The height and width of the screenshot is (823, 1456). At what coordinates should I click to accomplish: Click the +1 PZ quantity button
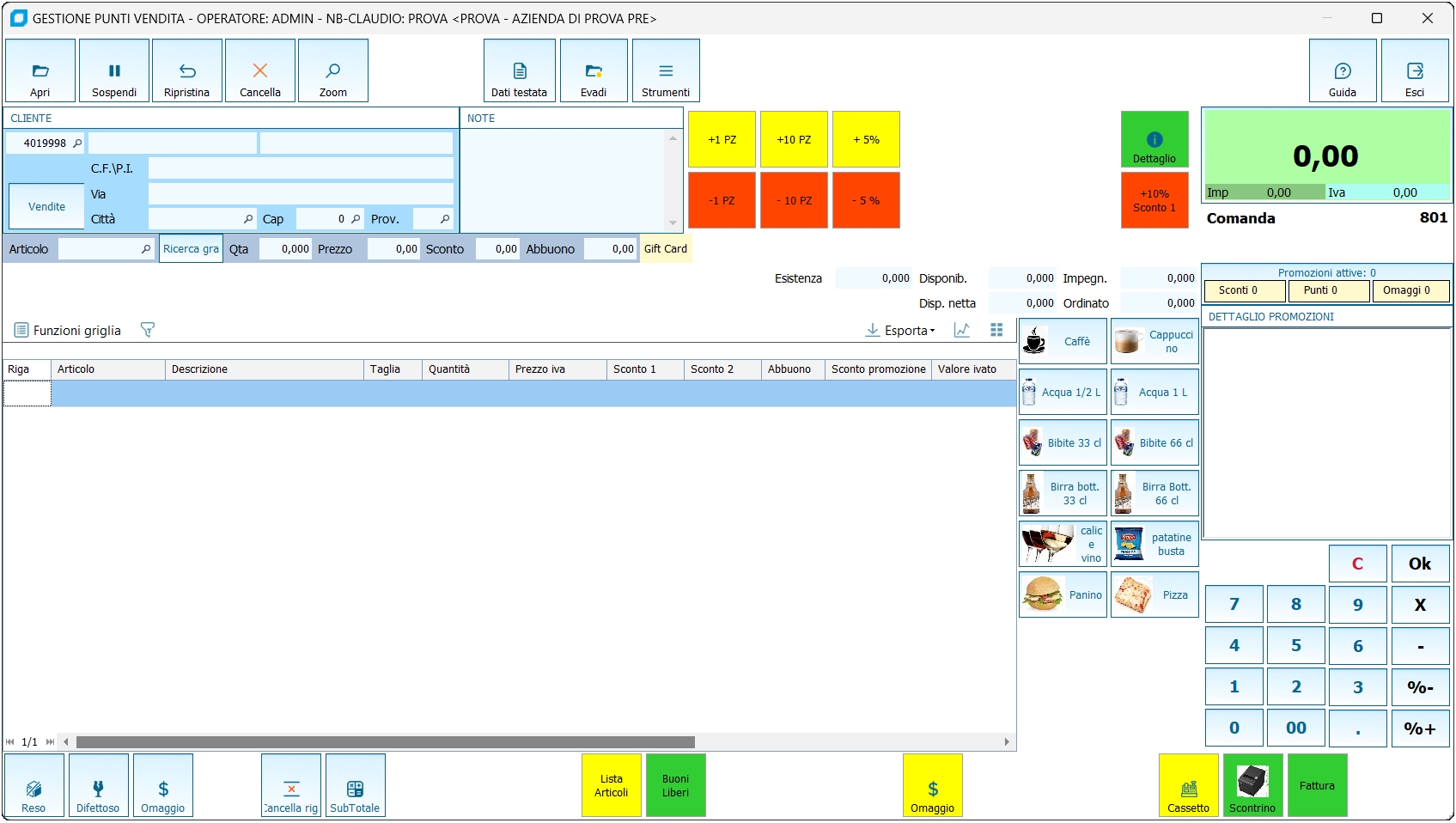coord(722,139)
